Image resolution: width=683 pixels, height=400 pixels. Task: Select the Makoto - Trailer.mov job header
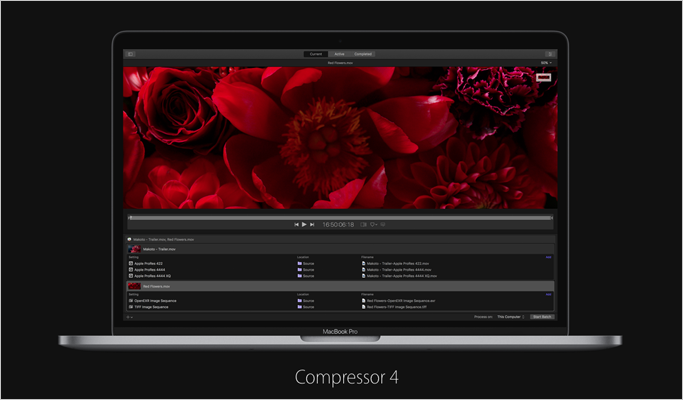click(340, 249)
